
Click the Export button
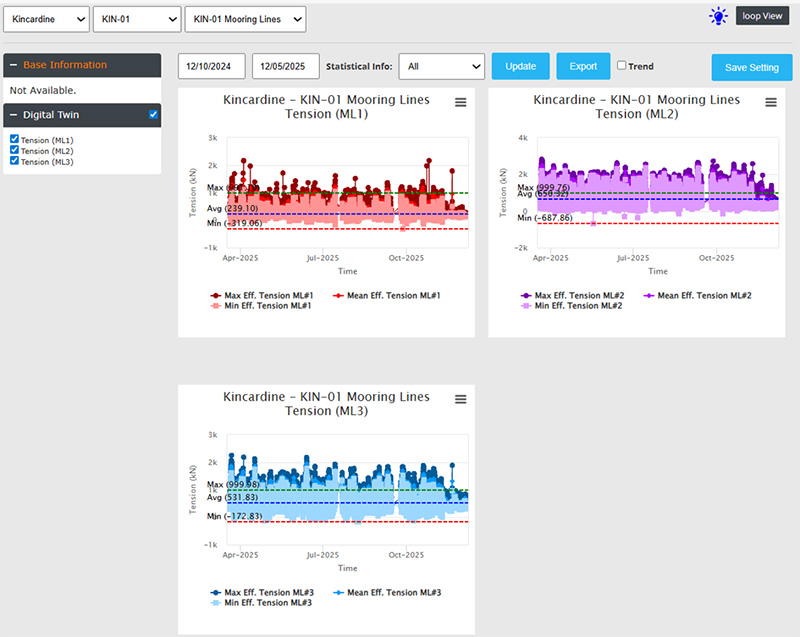(583, 66)
